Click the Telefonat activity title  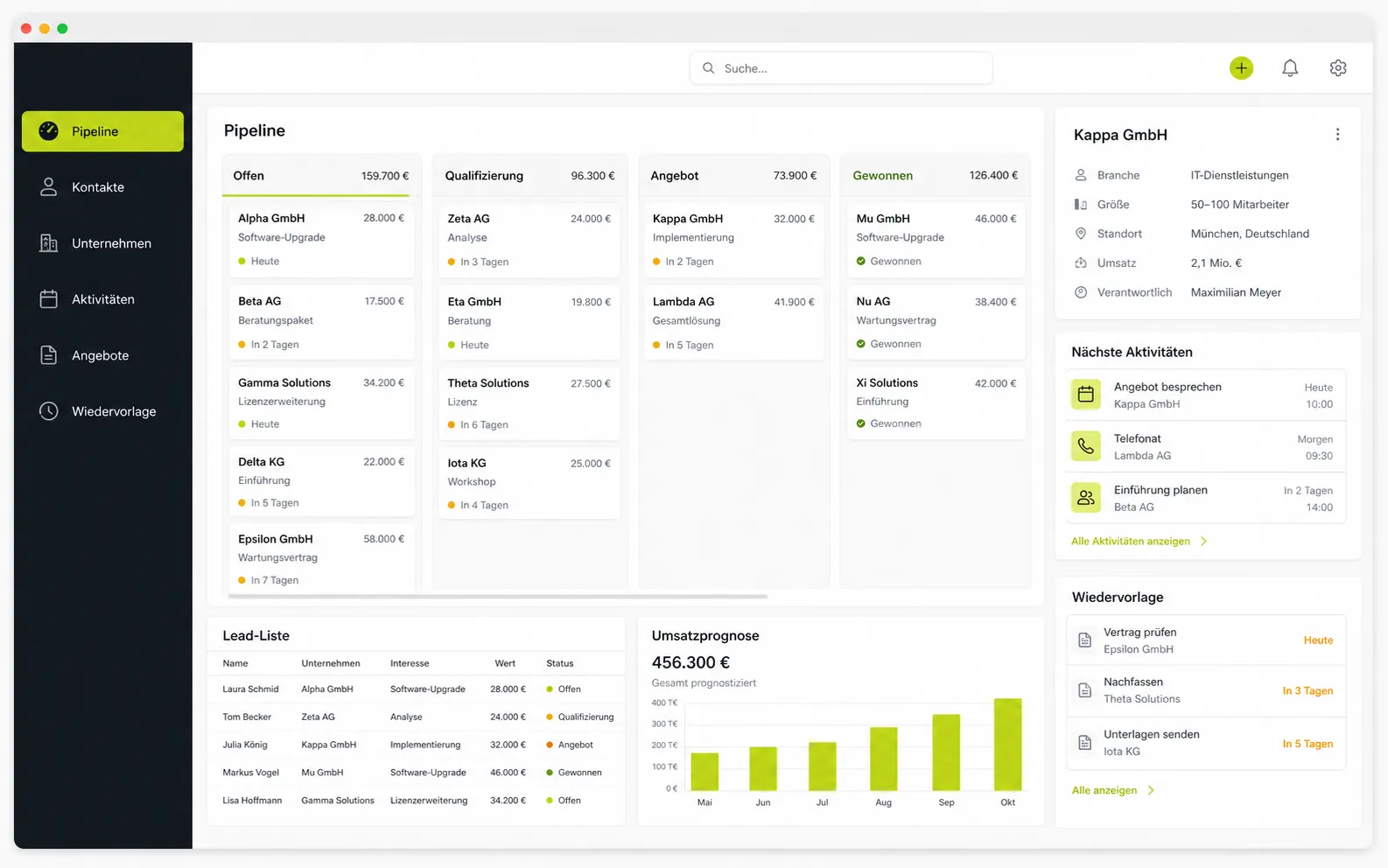click(x=1137, y=438)
